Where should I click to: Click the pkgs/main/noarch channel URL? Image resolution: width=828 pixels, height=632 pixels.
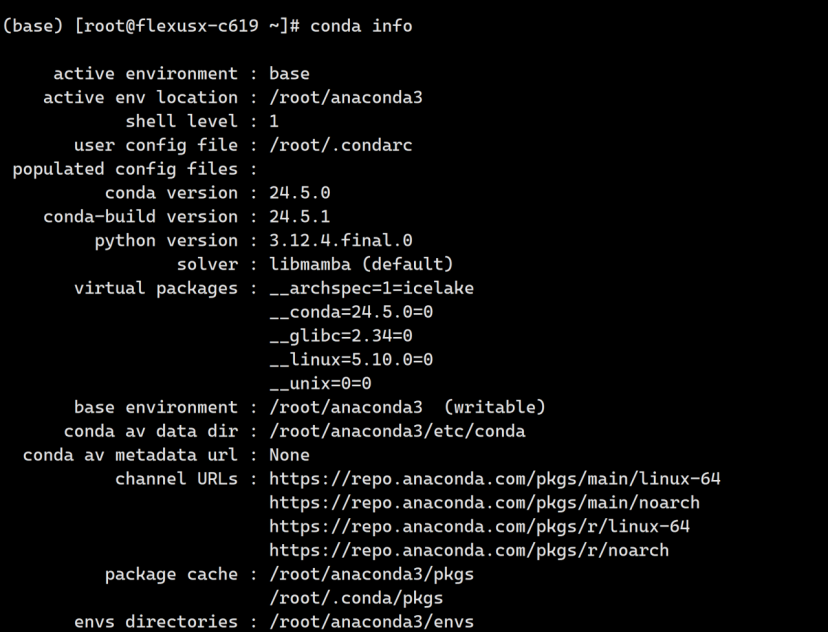[484, 503]
